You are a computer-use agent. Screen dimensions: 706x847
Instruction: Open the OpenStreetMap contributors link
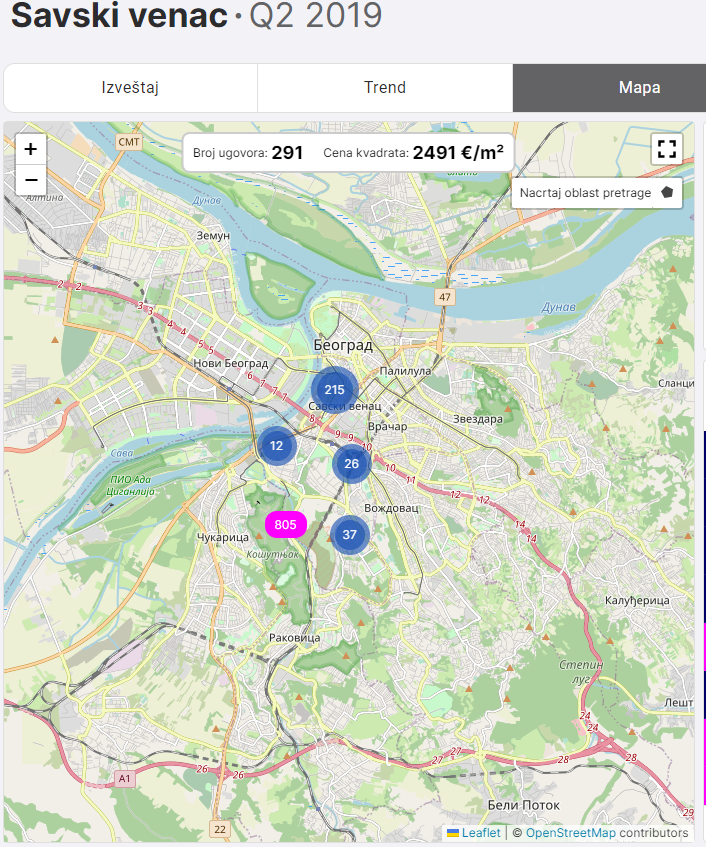pos(571,833)
